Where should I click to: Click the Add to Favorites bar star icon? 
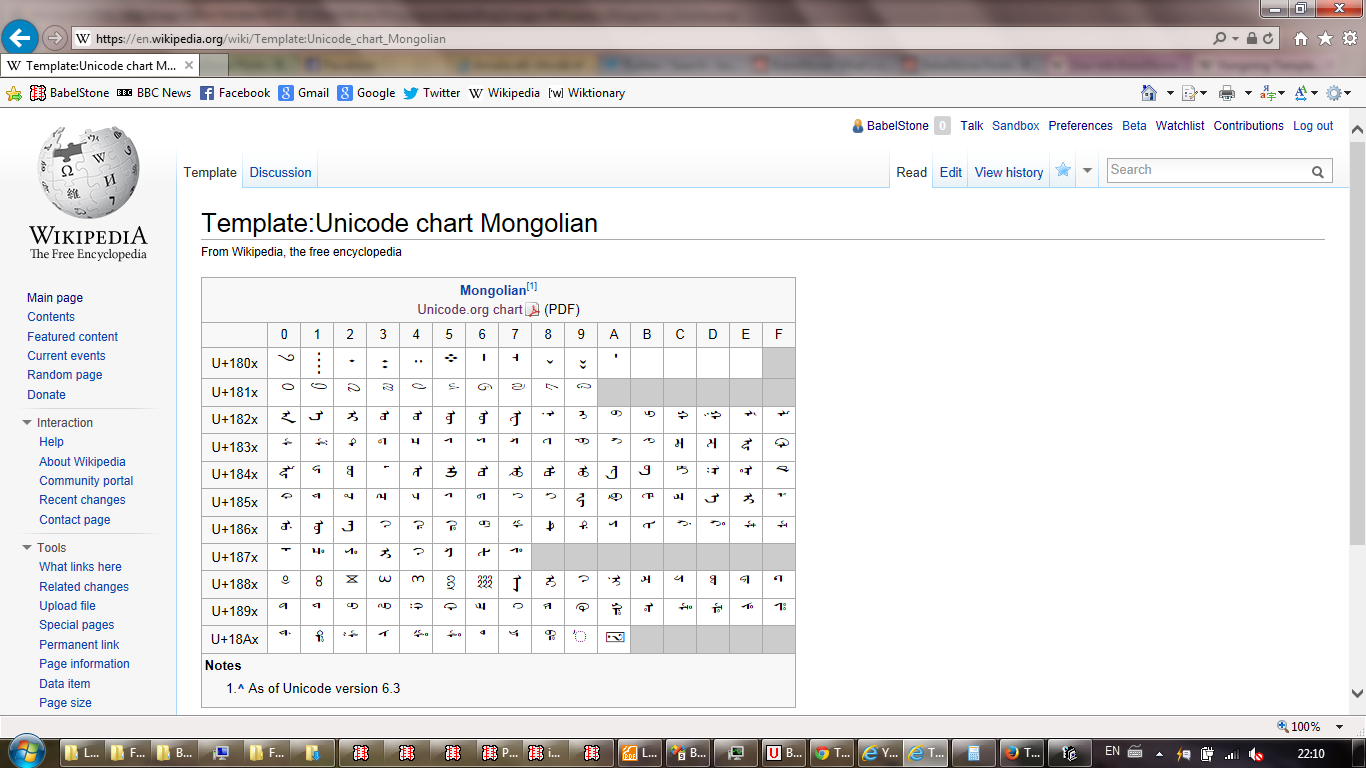point(14,93)
